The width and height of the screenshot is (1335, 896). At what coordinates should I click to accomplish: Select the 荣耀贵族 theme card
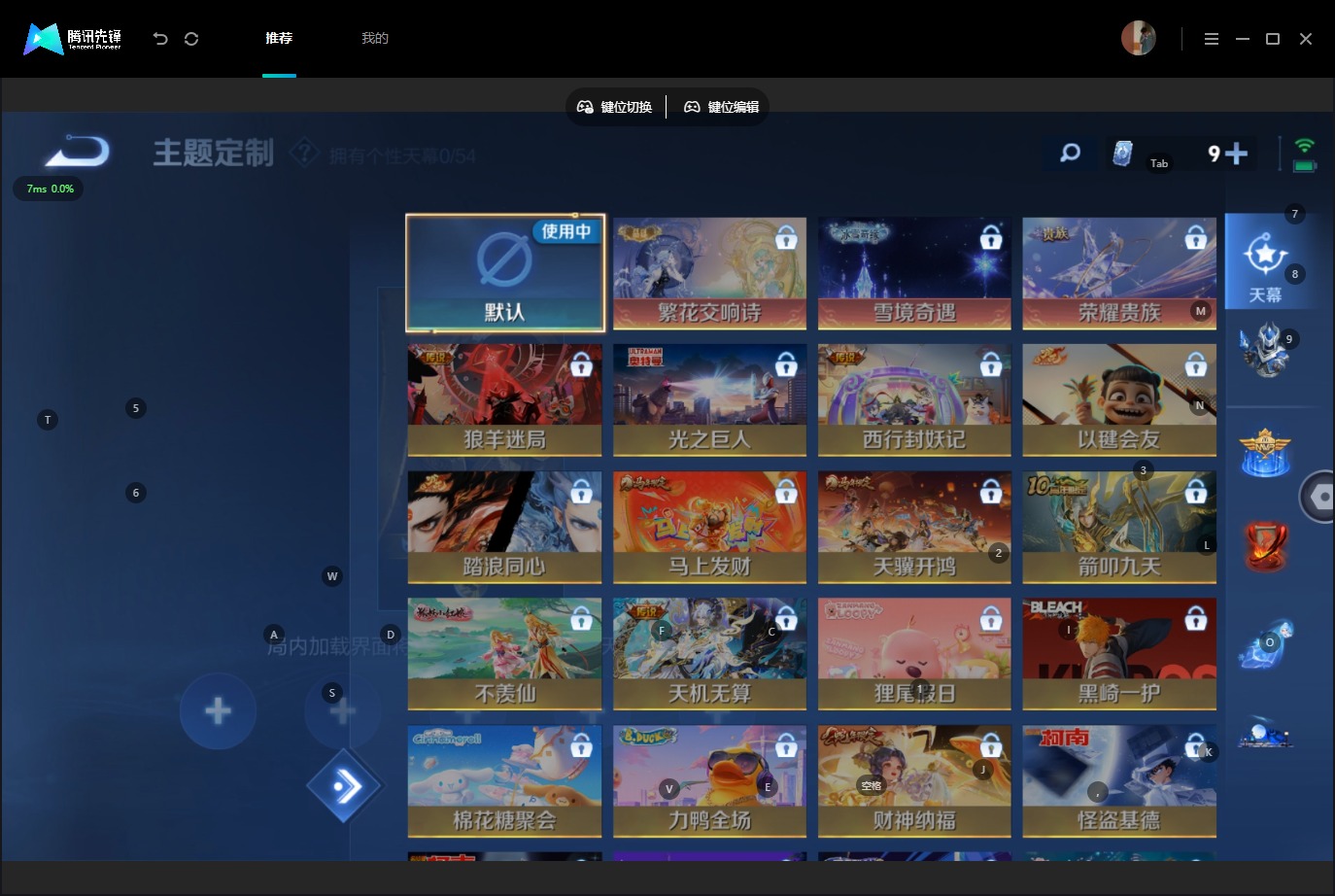click(1119, 273)
